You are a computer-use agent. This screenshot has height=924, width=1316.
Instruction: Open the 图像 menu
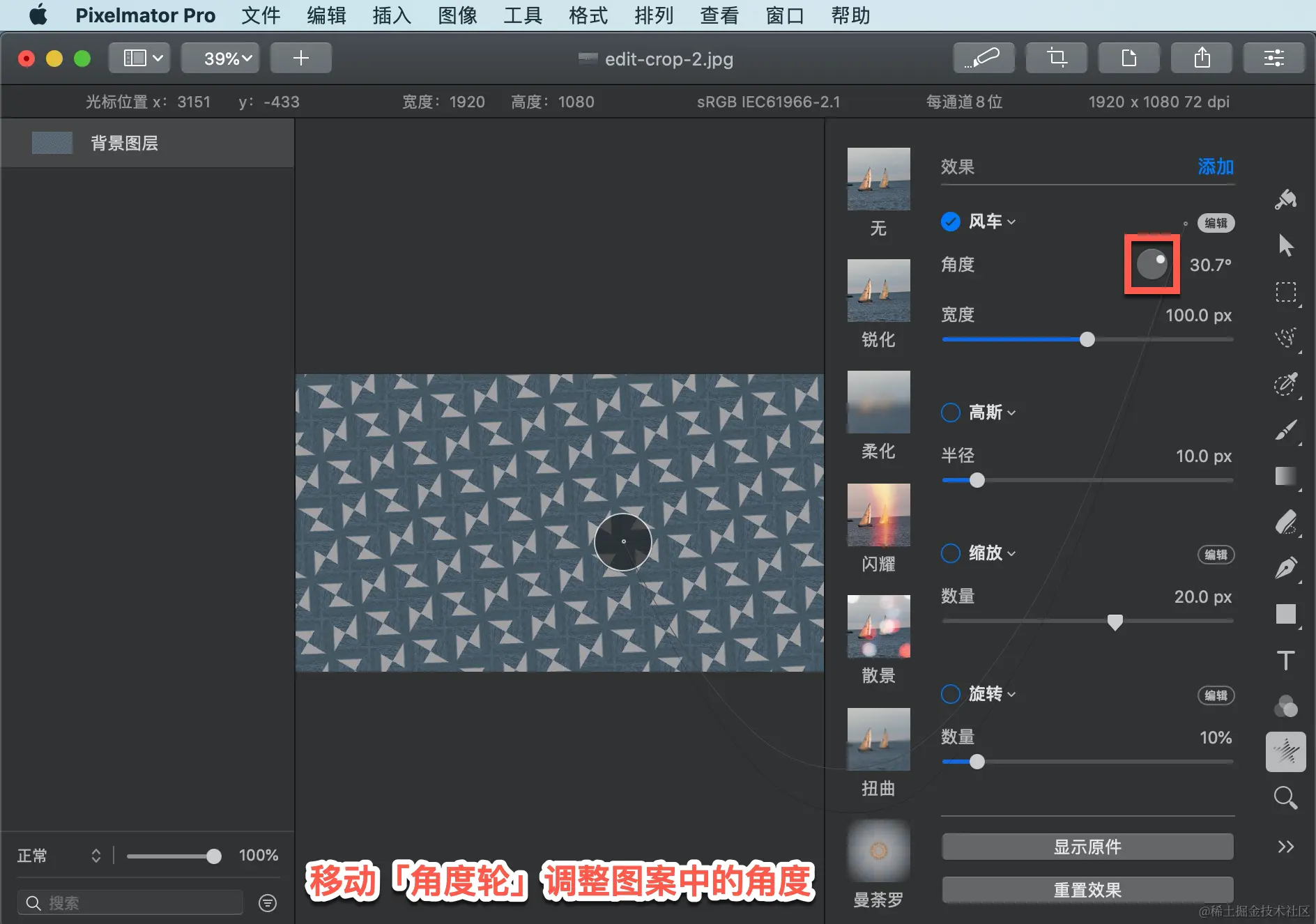(x=457, y=15)
